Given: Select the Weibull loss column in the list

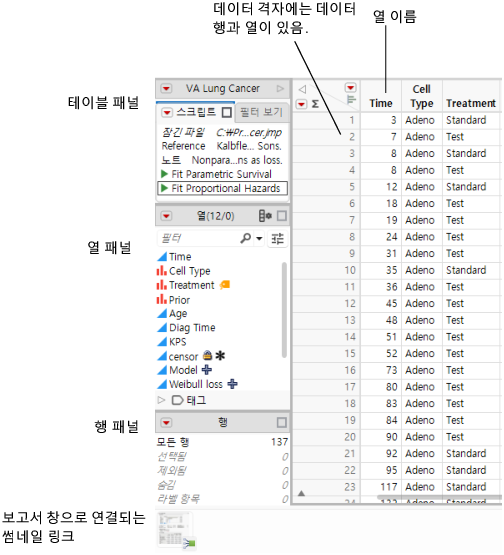Looking at the screenshot, I should point(196,384).
